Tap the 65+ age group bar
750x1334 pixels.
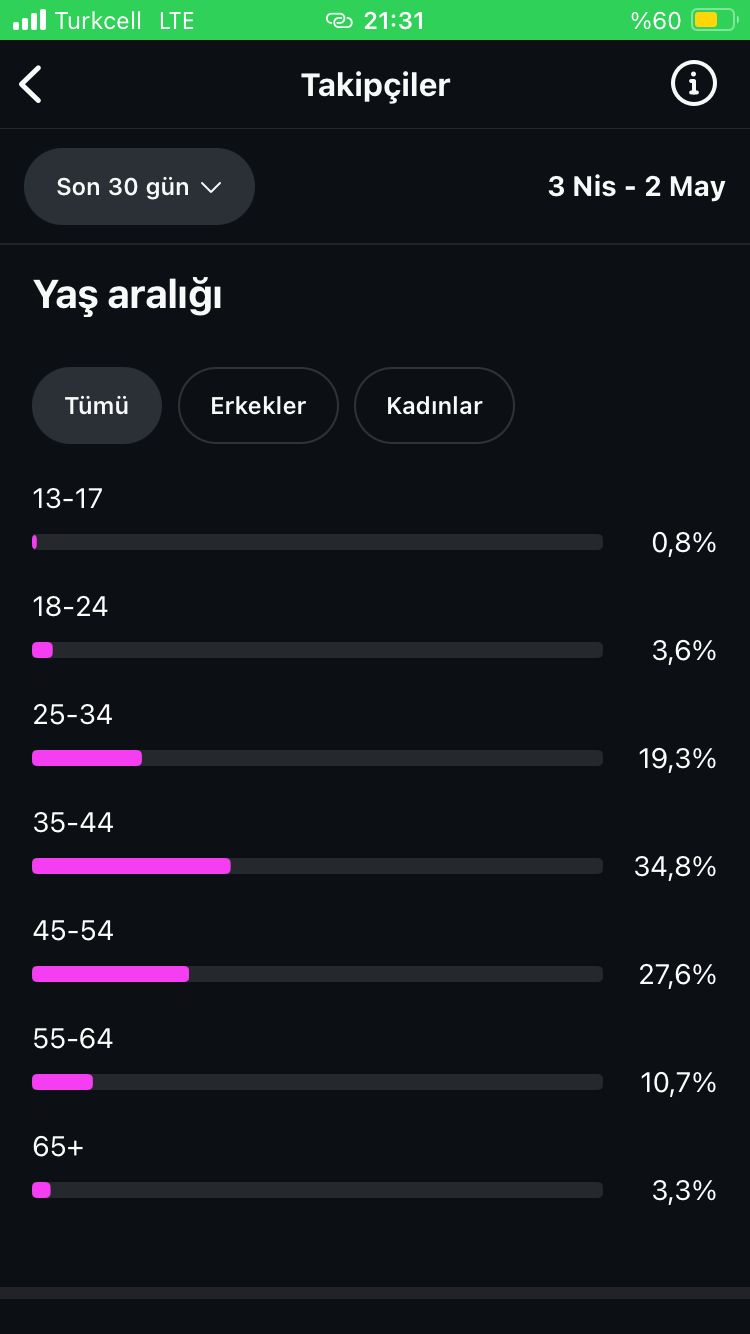pyautogui.click(x=317, y=1190)
